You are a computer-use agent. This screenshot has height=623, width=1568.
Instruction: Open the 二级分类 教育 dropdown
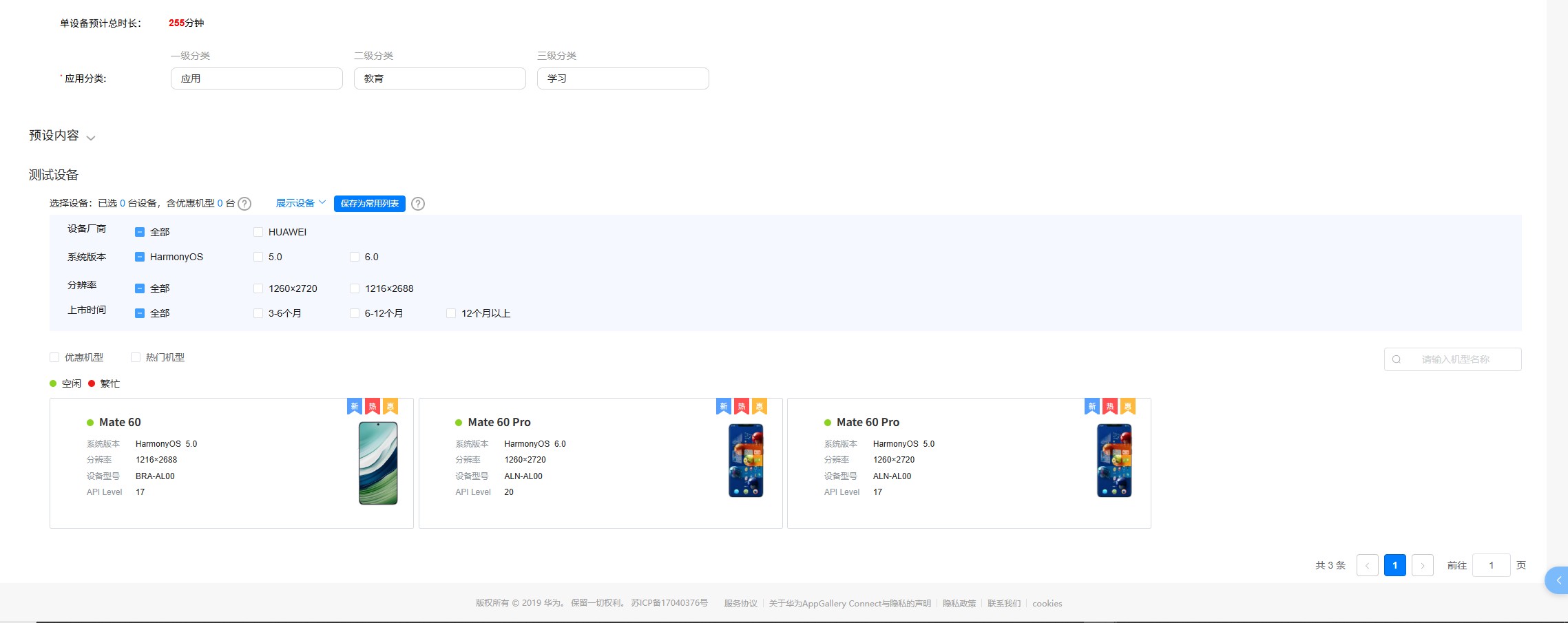coord(439,78)
